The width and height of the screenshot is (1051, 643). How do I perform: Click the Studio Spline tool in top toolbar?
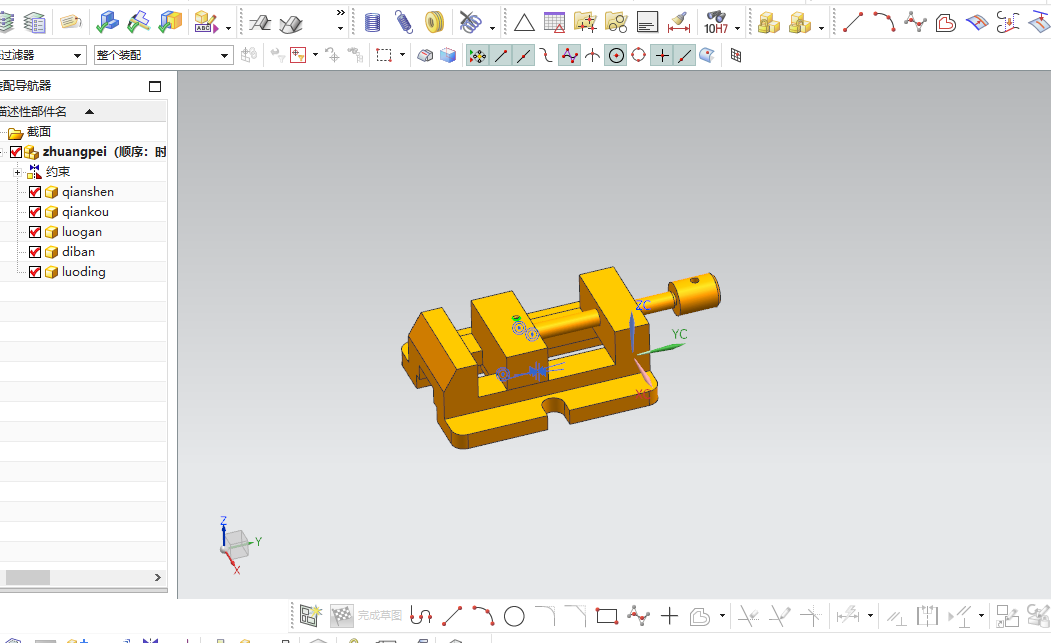(915, 22)
